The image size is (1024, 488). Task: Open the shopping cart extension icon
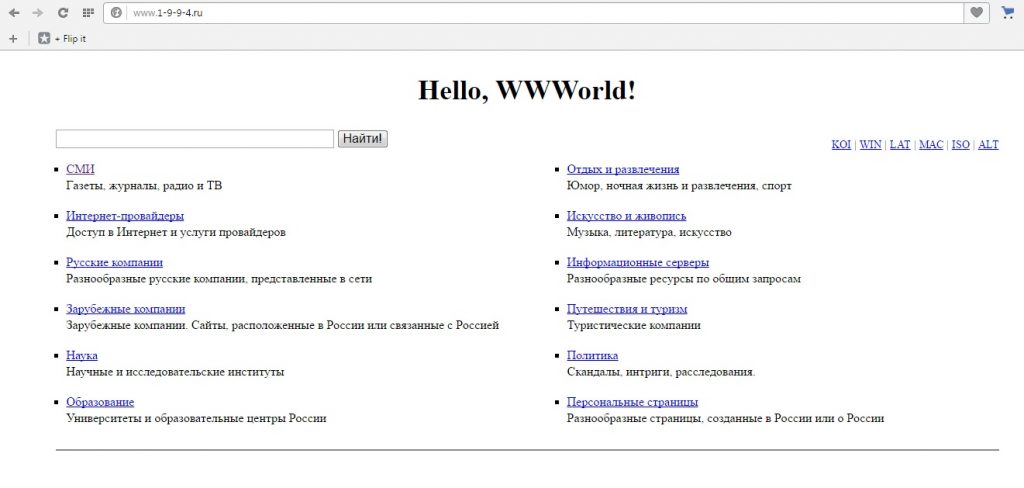[1008, 13]
